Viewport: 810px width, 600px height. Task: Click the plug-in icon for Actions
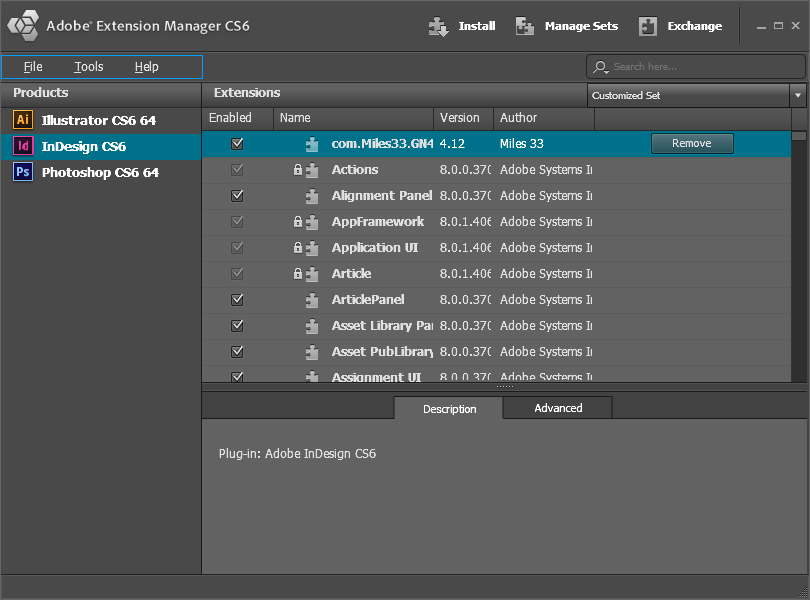[x=311, y=170]
